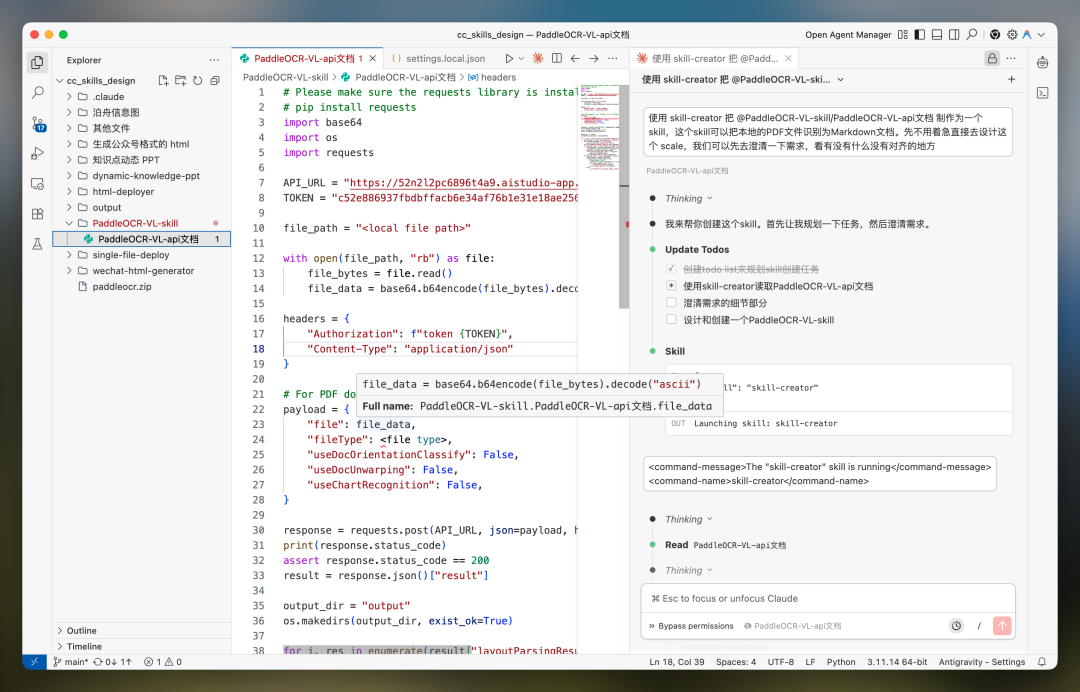The height and width of the screenshot is (692, 1080).
Task: Open the Extensions view
Action: point(37,213)
